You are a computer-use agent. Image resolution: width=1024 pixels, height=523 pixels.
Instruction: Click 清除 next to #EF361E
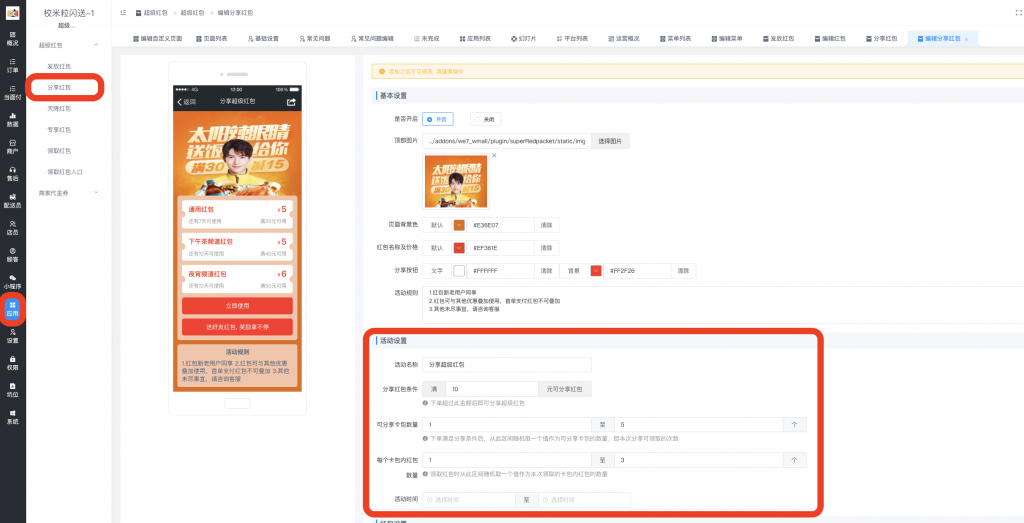coord(547,248)
